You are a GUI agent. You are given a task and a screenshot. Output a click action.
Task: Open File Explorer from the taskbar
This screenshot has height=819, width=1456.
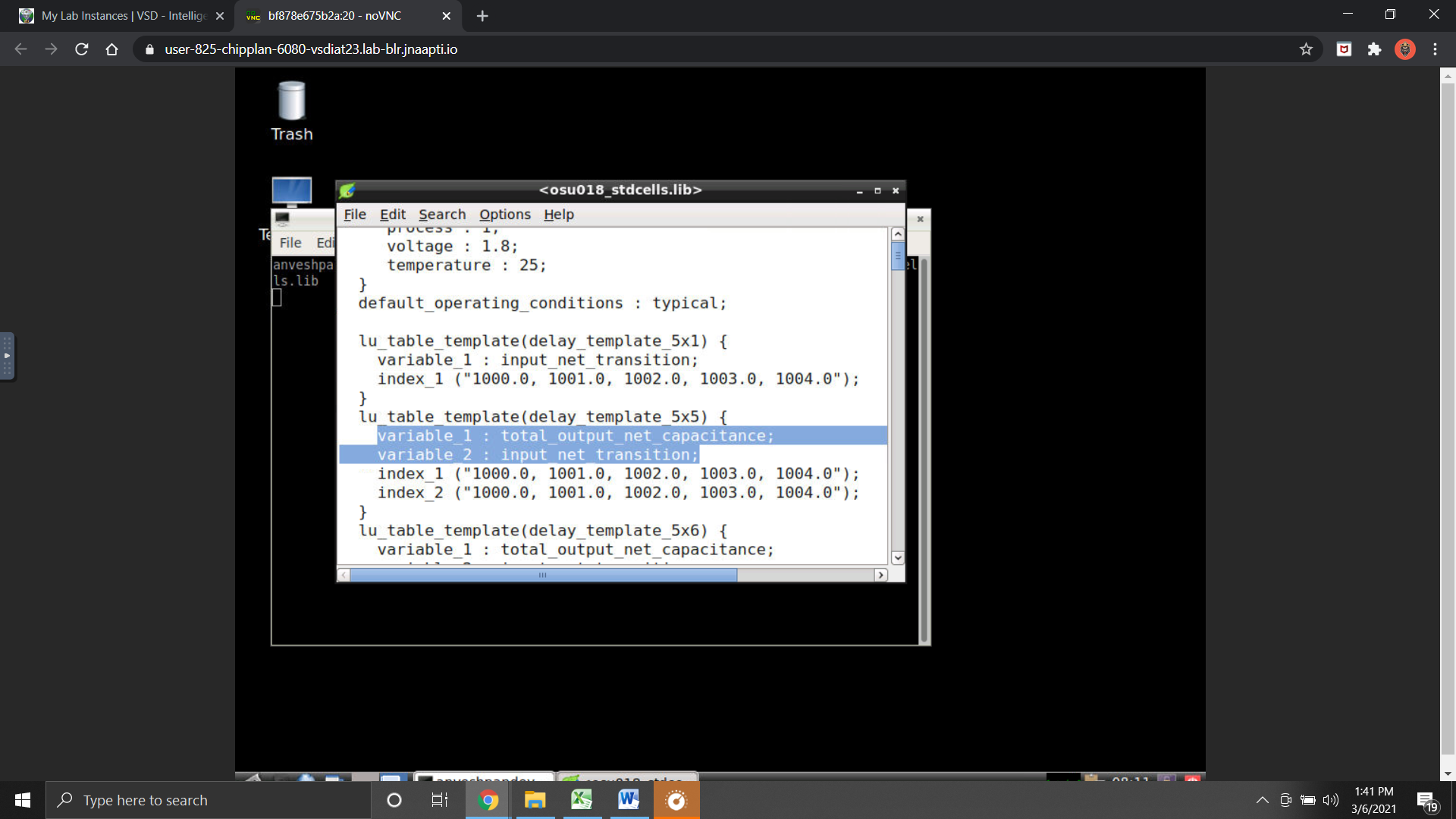[535, 800]
